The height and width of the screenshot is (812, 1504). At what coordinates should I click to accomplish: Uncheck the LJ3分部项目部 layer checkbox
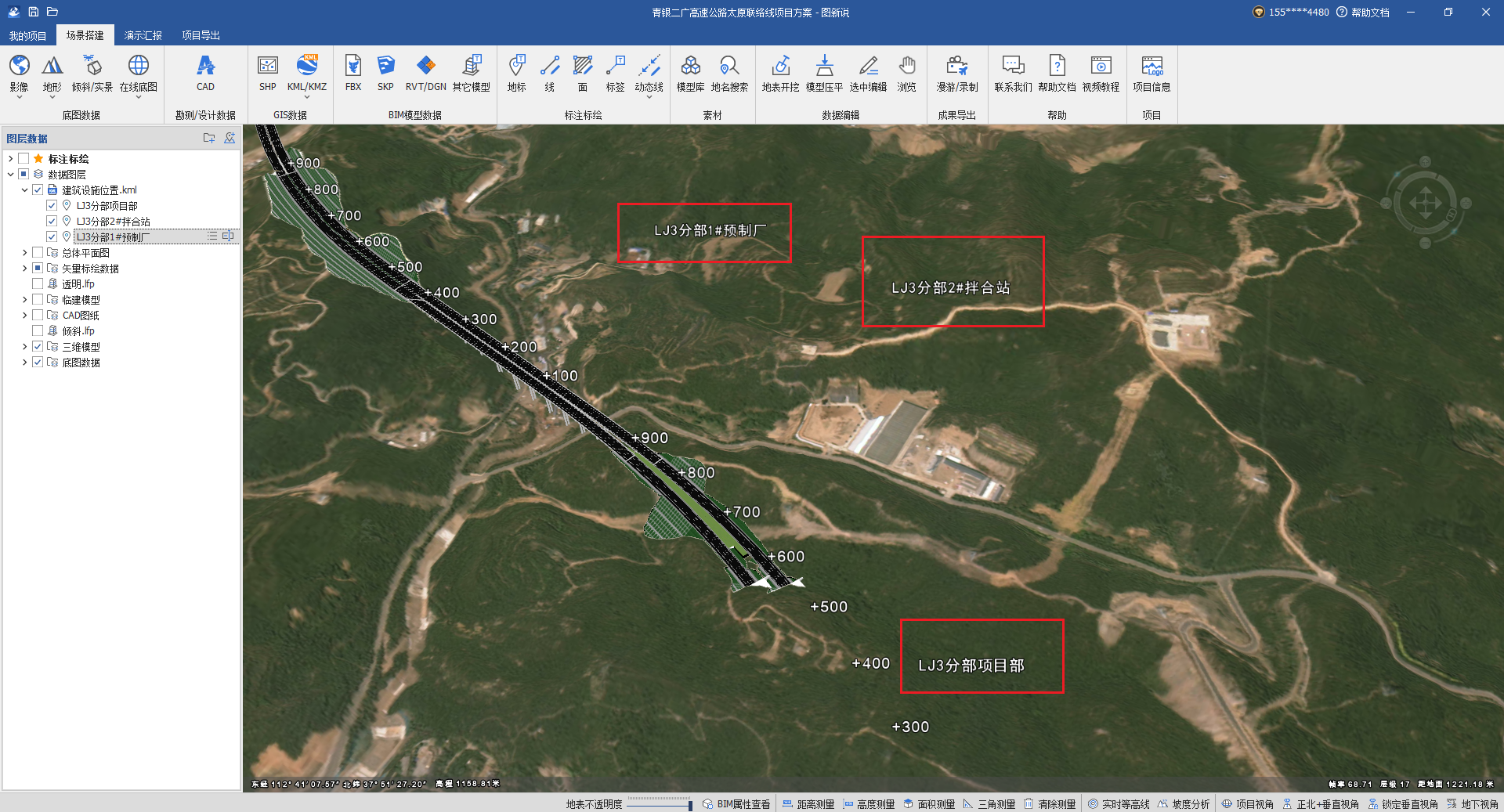pos(52,206)
